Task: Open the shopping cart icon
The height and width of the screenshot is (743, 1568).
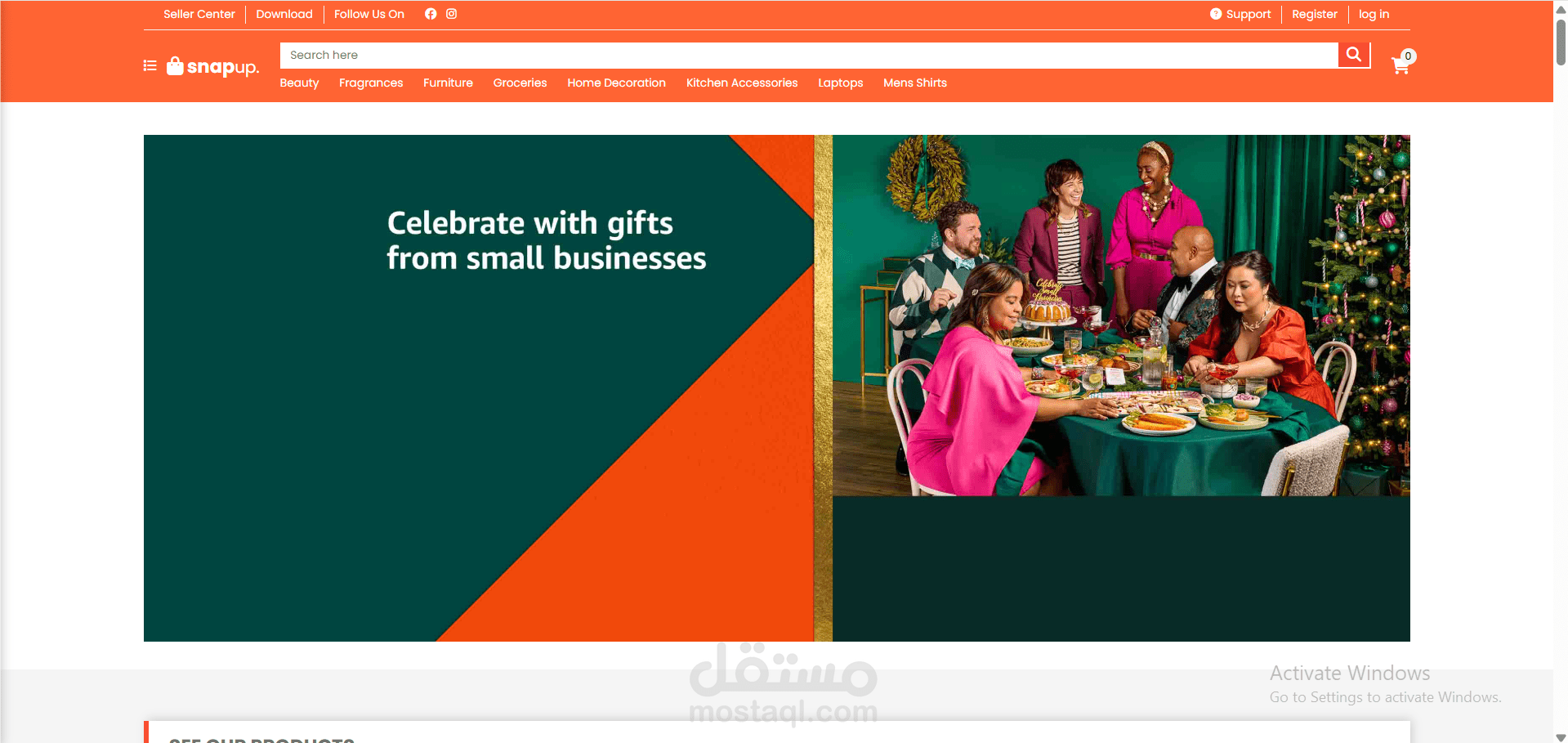Action: [1400, 66]
